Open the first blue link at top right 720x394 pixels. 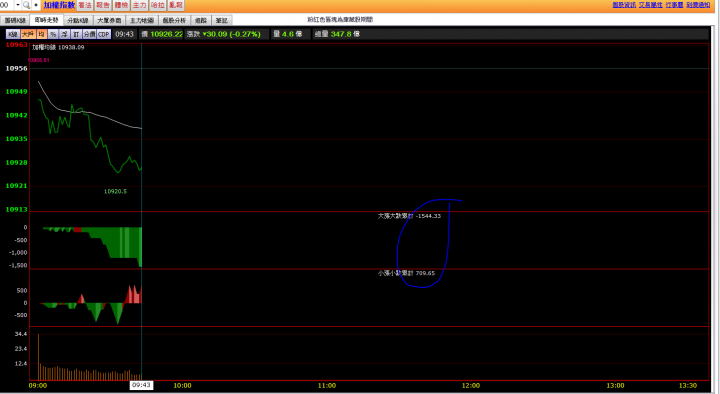pyautogui.click(x=624, y=5)
